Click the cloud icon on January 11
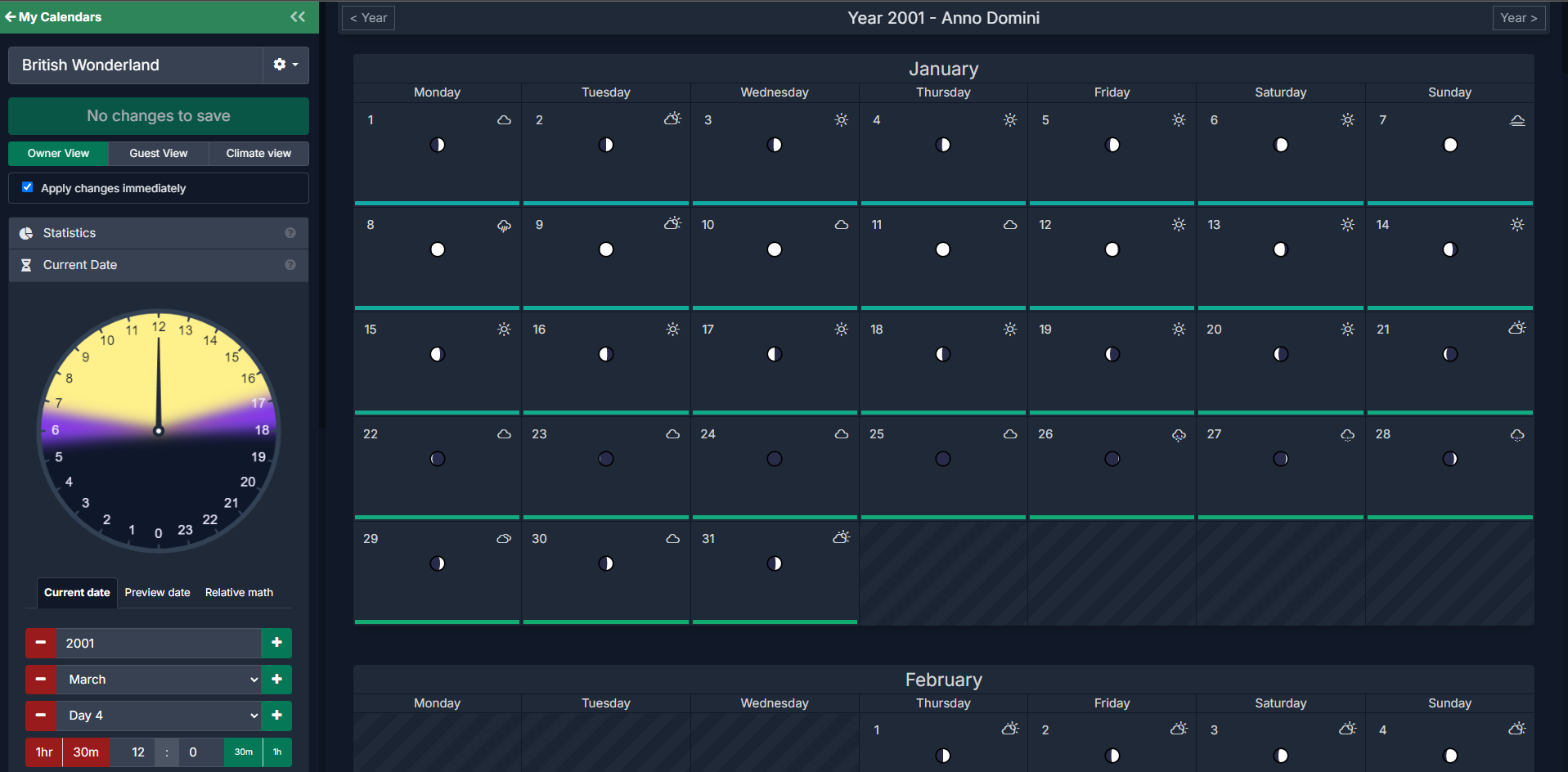Screen dimensions: 1568x772 (x=1010, y=225)
